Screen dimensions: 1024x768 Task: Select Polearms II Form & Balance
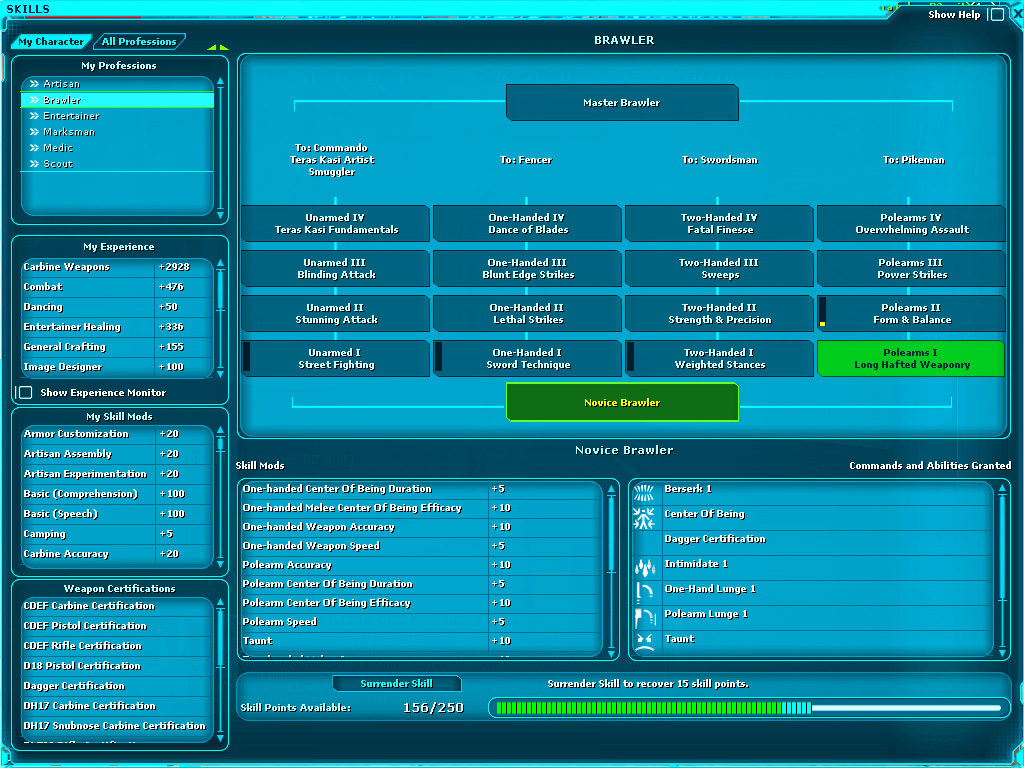(x=911, y=313)
